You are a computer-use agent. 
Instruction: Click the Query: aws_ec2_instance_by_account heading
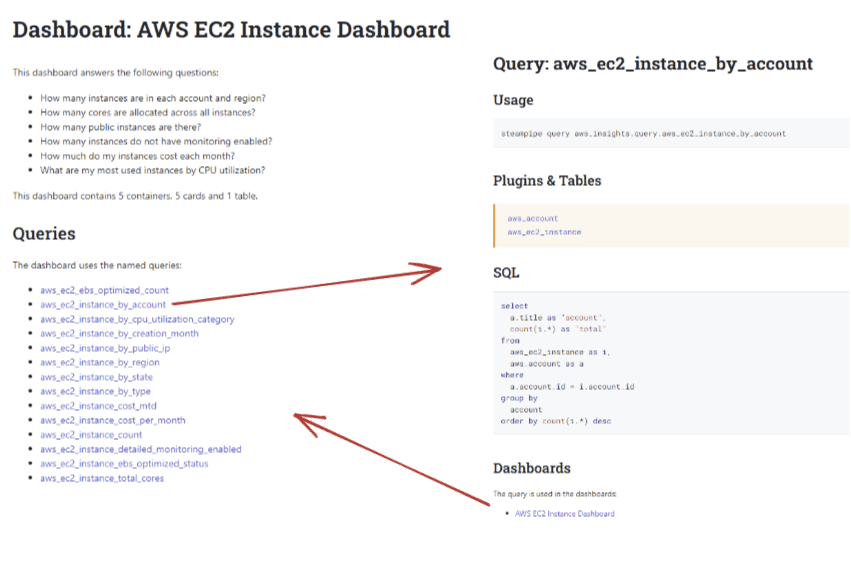[653, 64]
